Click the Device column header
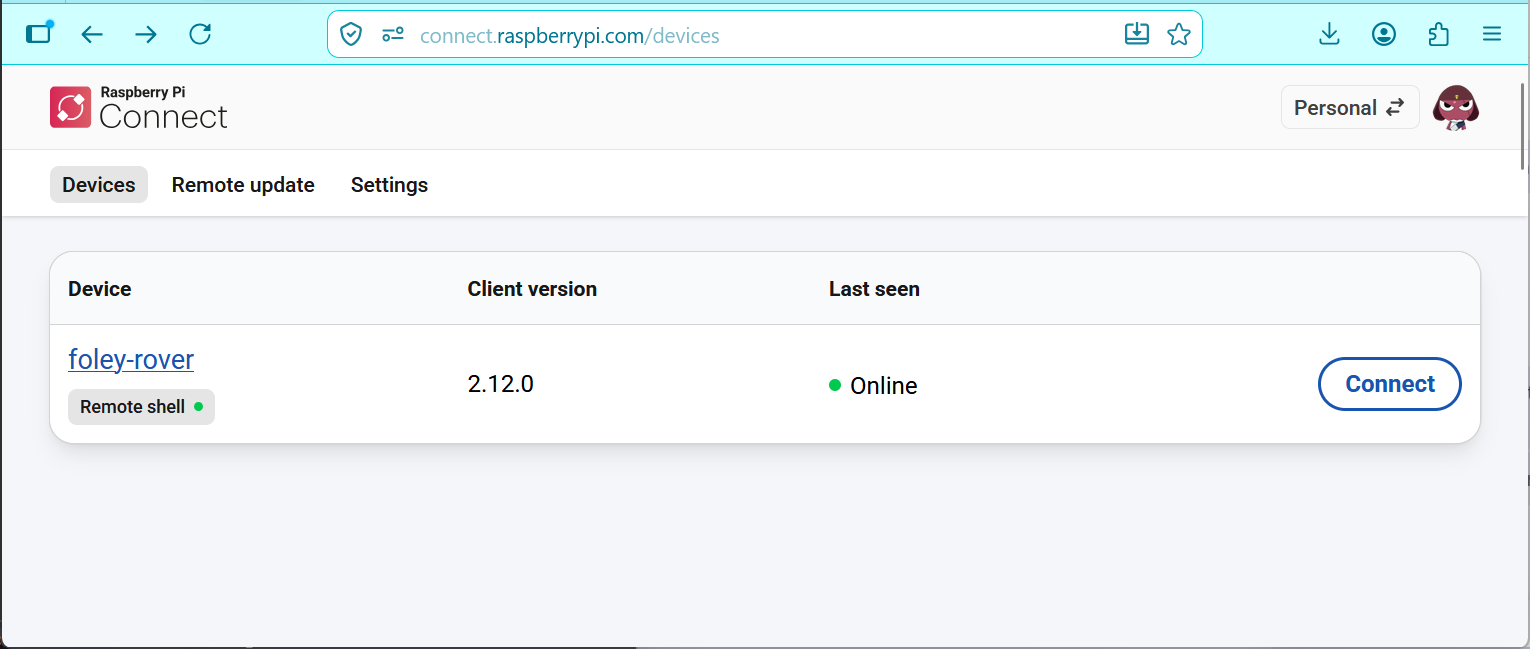This screenshot has height=649, width=1530. [100, 289]
